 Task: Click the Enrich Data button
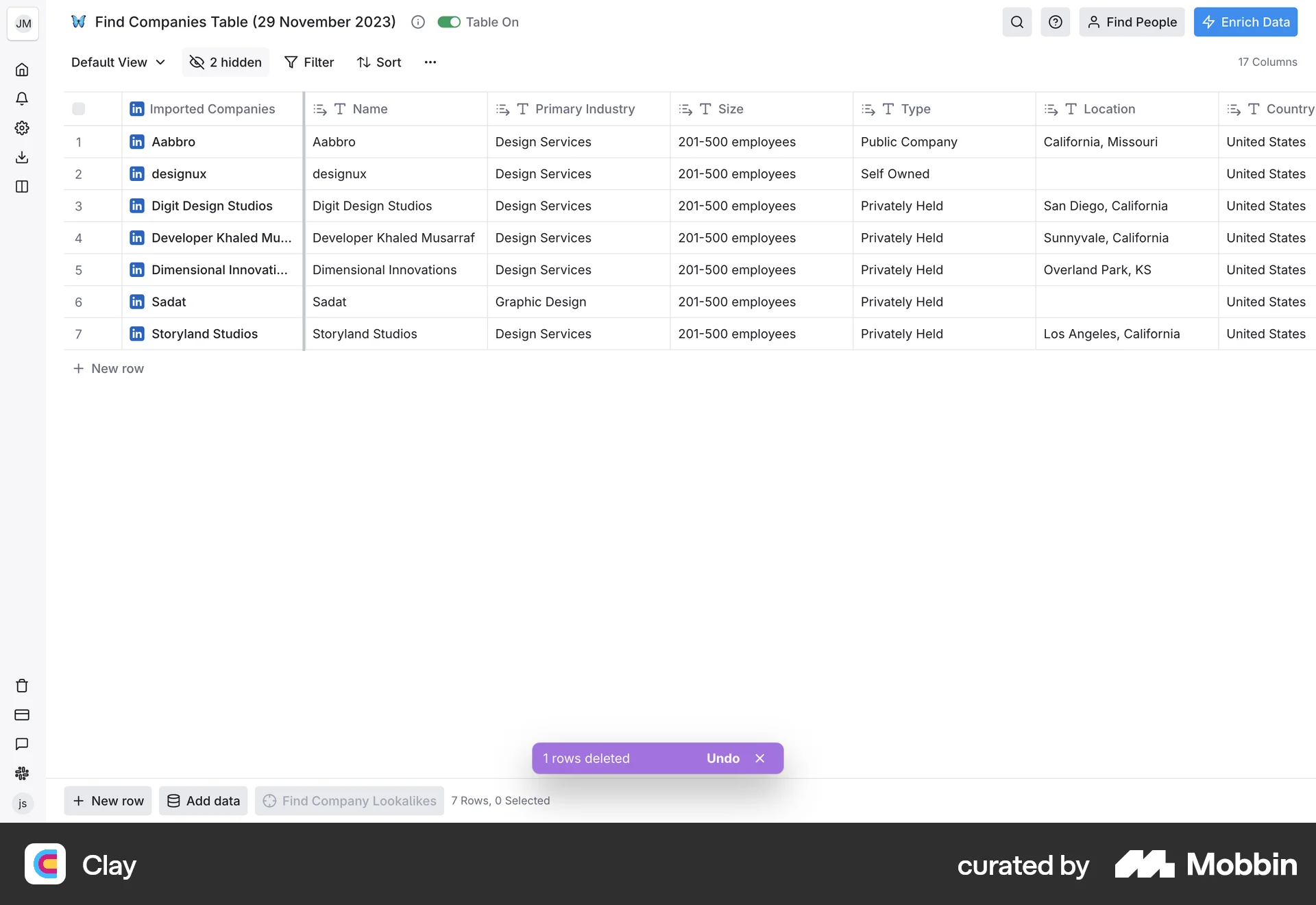click(x=1245, y=22)
